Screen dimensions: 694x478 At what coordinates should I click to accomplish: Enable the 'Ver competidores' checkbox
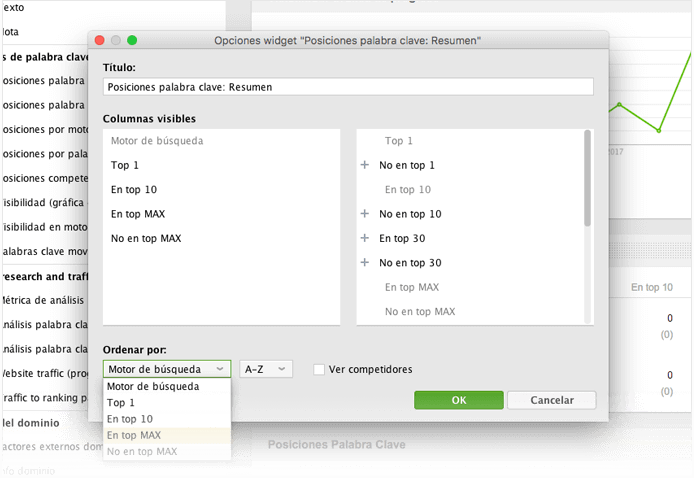(319, 369)
